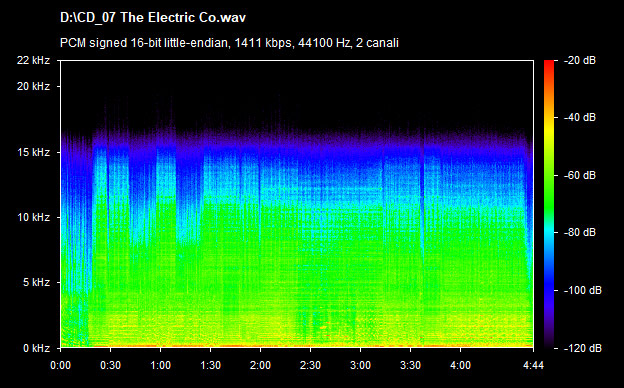Viewport: 624px width, 388px height.
Task: Click the 0 kHz frequency axis label
Action: (x=36, y=348)
